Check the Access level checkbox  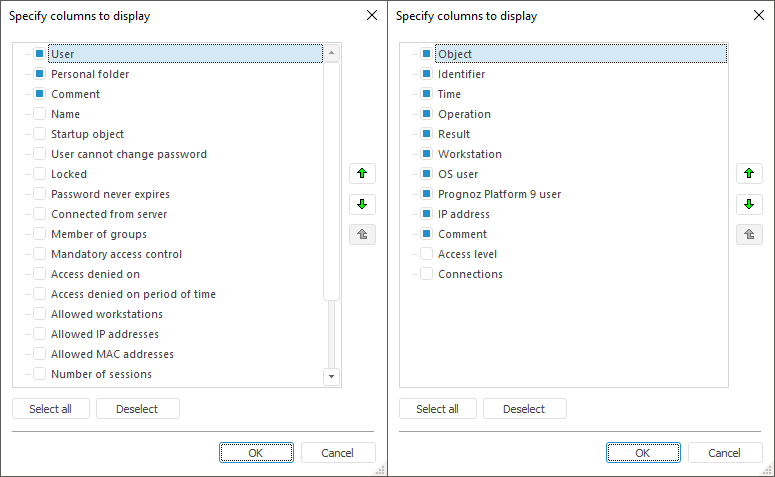tap(427, 254)
